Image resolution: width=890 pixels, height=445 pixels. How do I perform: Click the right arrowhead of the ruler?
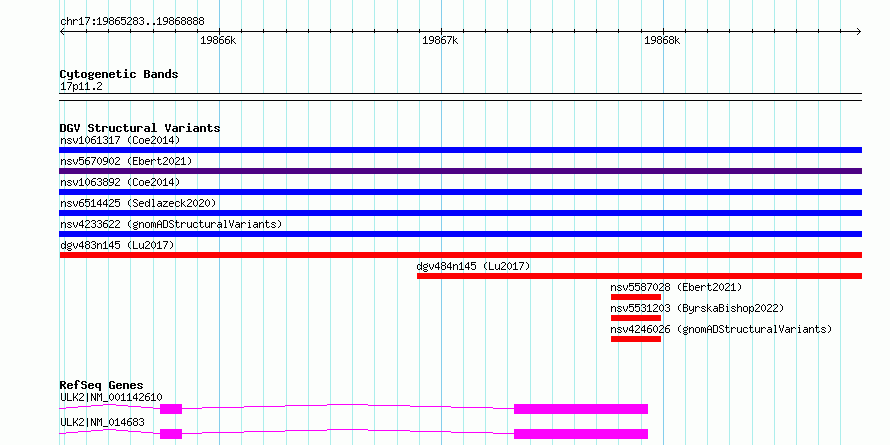[859, 32]
